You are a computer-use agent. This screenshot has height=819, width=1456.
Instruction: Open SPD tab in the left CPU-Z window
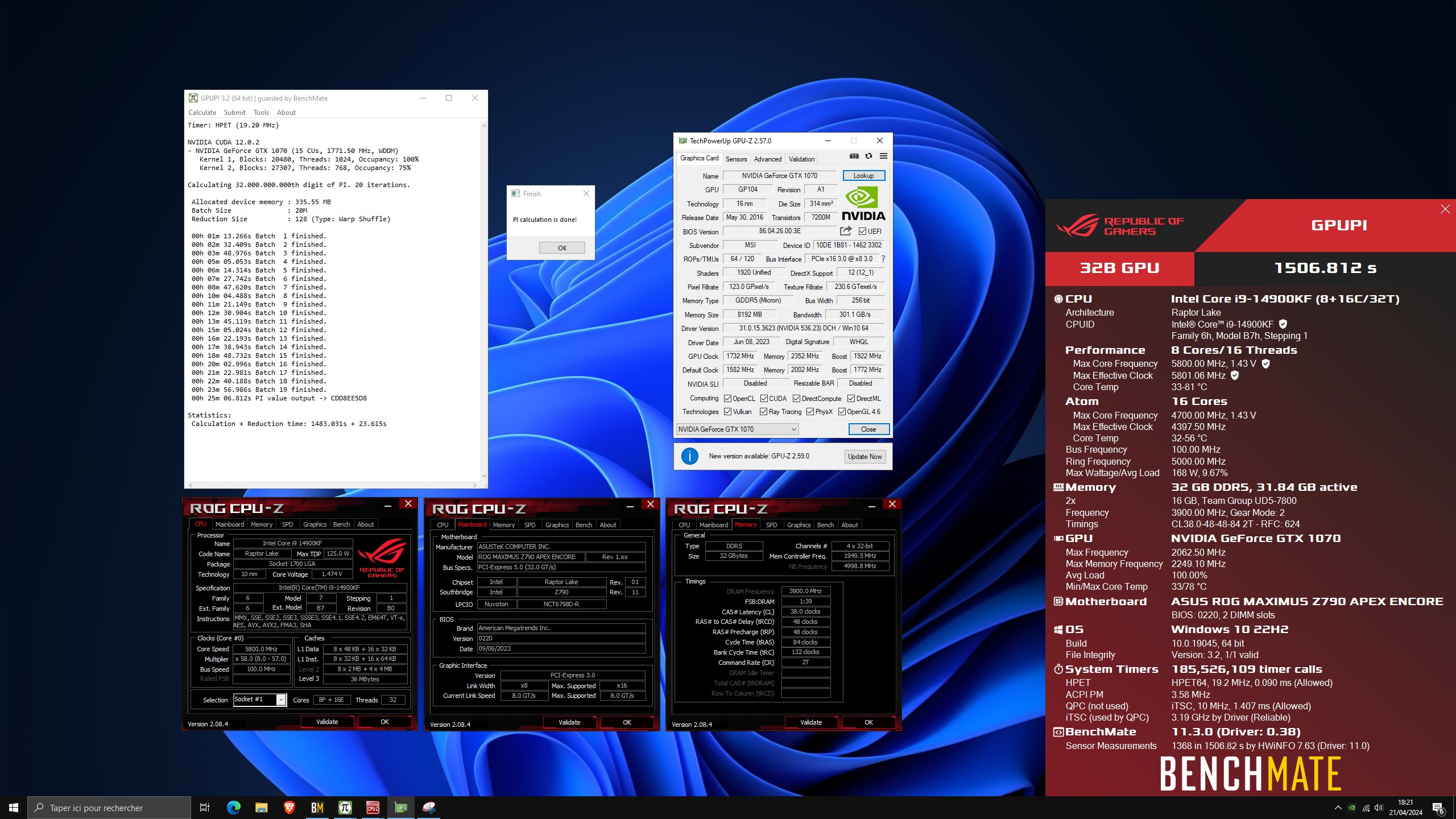pyautogui.click(x=288, y=524)
